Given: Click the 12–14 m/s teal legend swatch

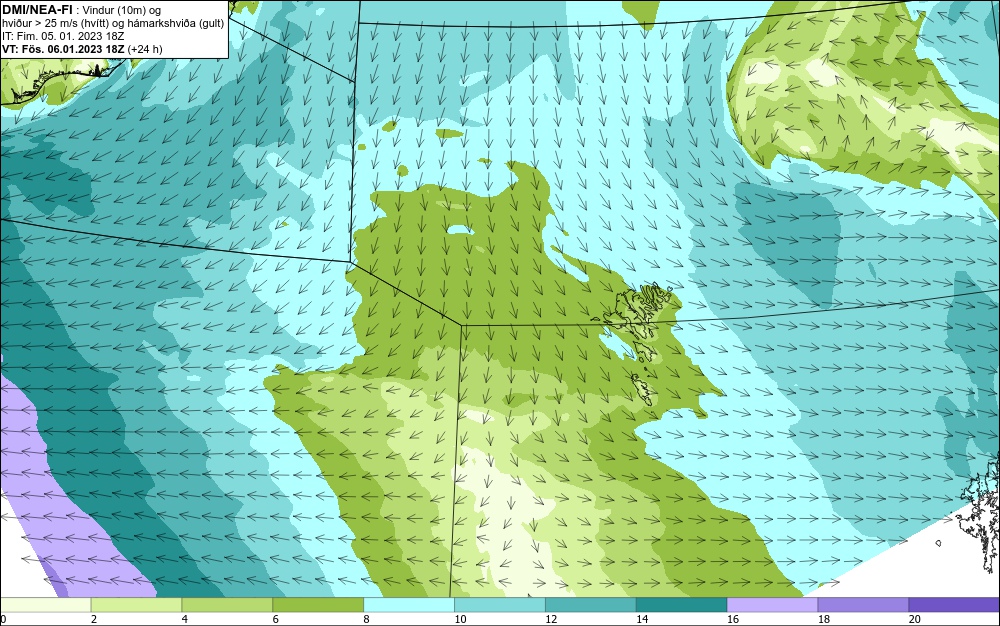Looking at the screenshot, I should [x=591, y=604].
